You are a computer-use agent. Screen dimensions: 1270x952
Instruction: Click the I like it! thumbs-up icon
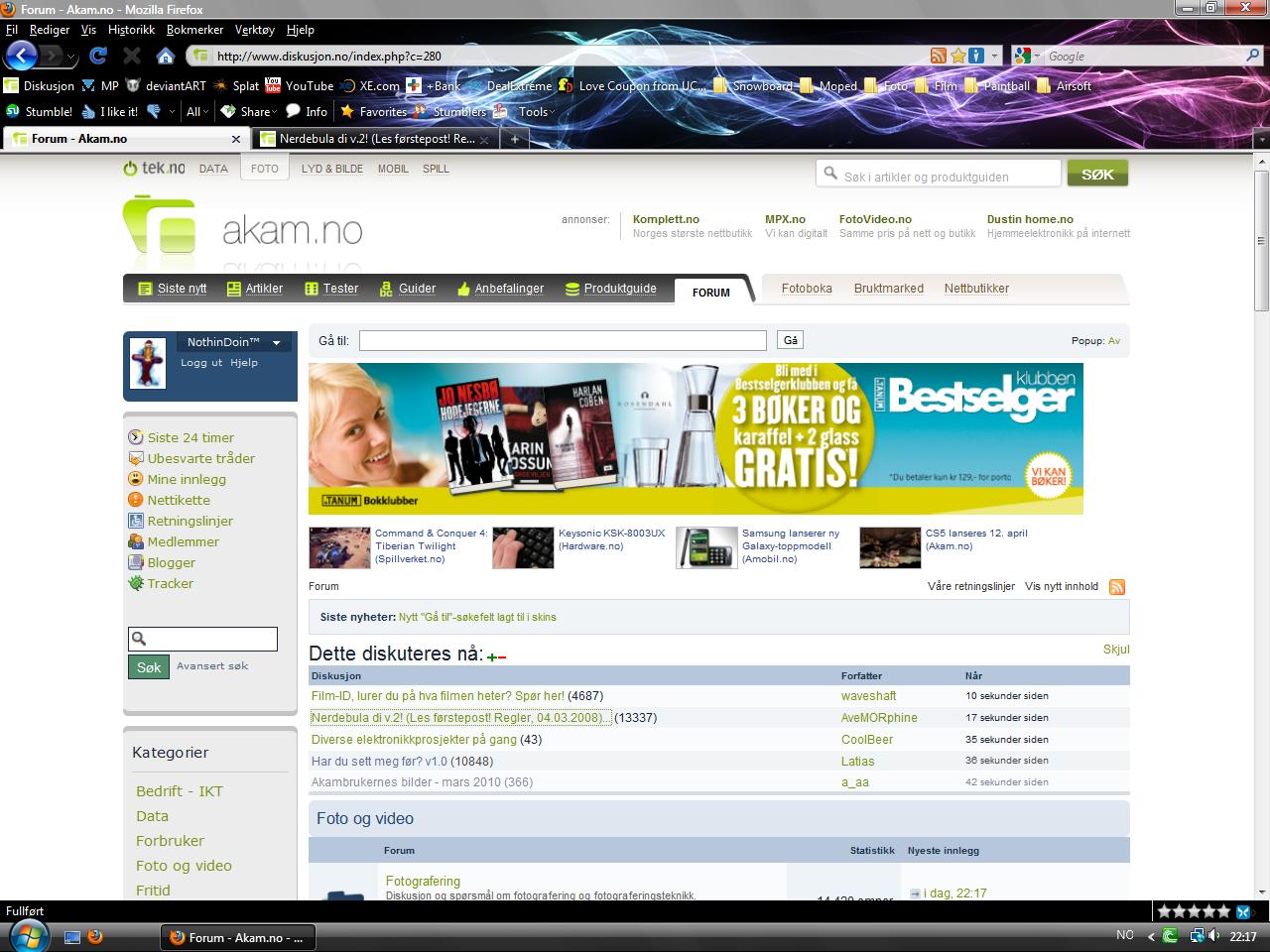tap(88, 111)
